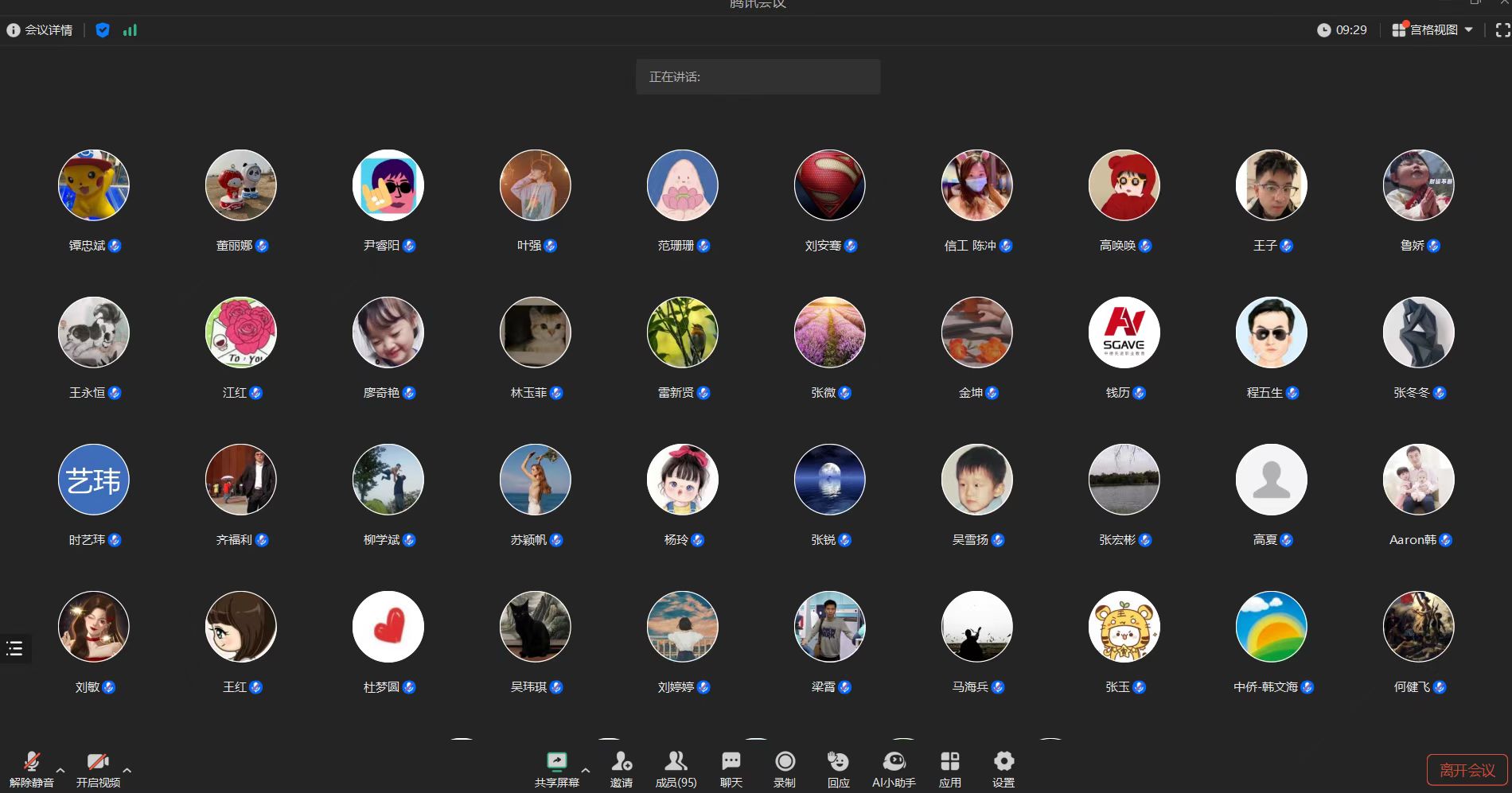Open the reactions icon

[x=838, y=762]
